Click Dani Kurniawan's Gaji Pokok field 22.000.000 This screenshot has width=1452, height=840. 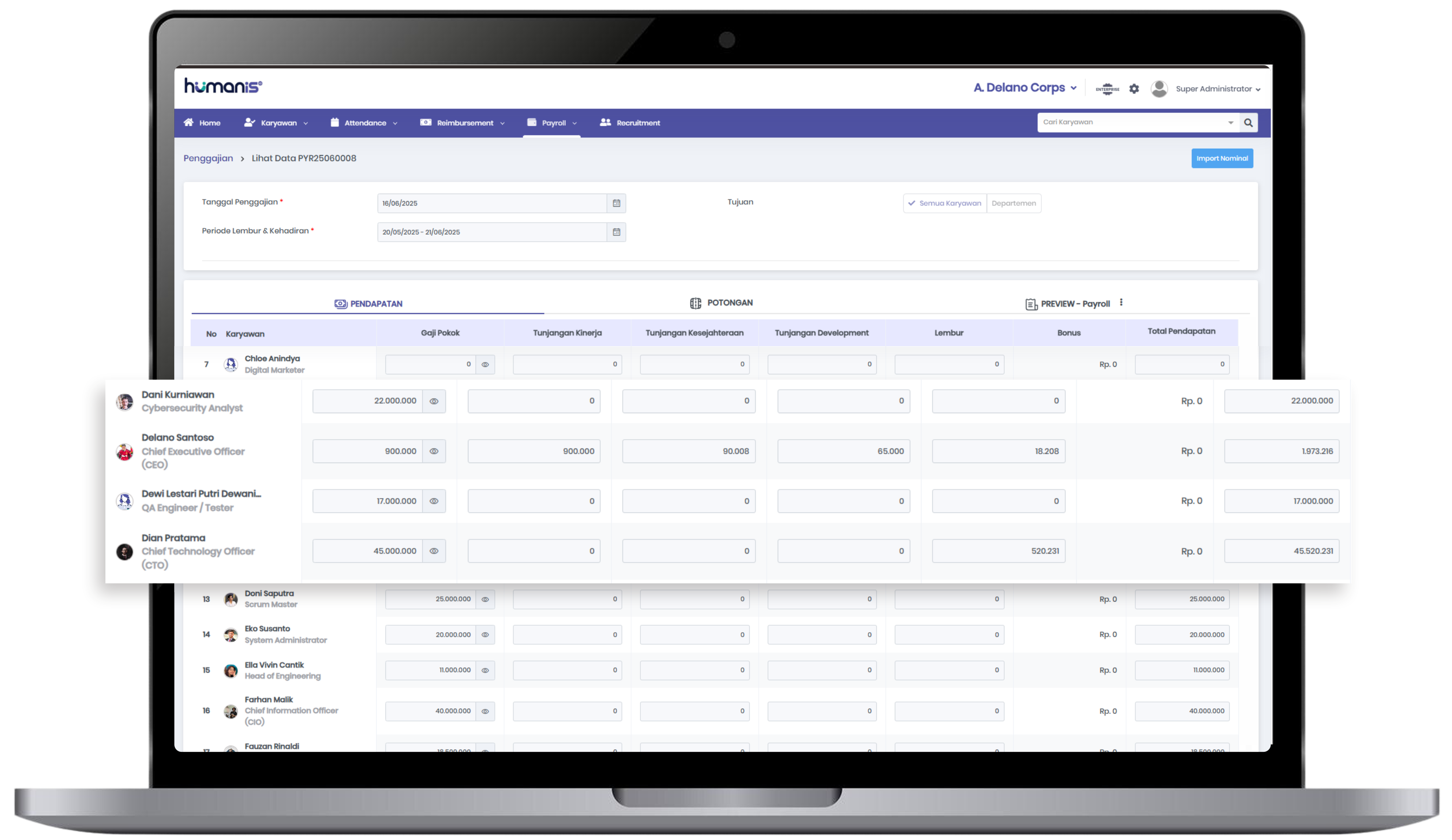click(367, 401)
